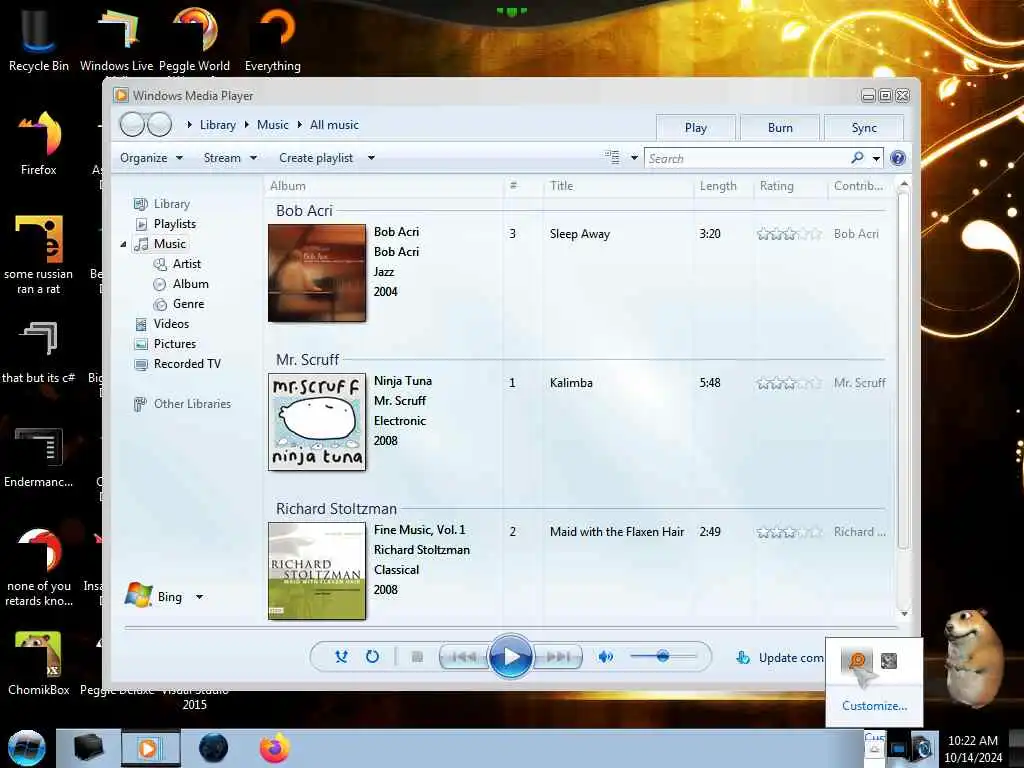This screenshot has height=768, width=1024.
Task: Click the vertical scrollbar in track list
Action: (904, 370)
